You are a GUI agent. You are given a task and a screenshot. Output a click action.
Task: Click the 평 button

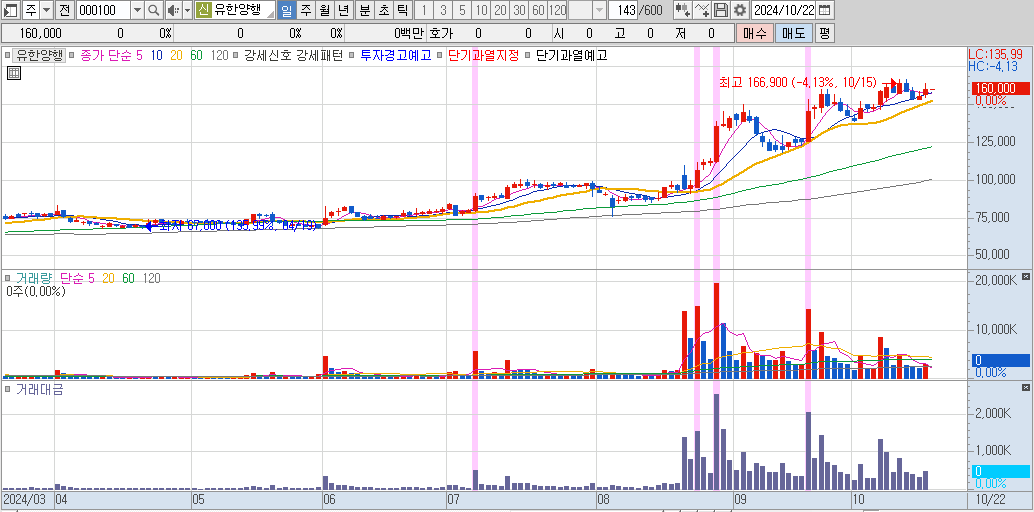pyautogui.click(x=824, y=33)
